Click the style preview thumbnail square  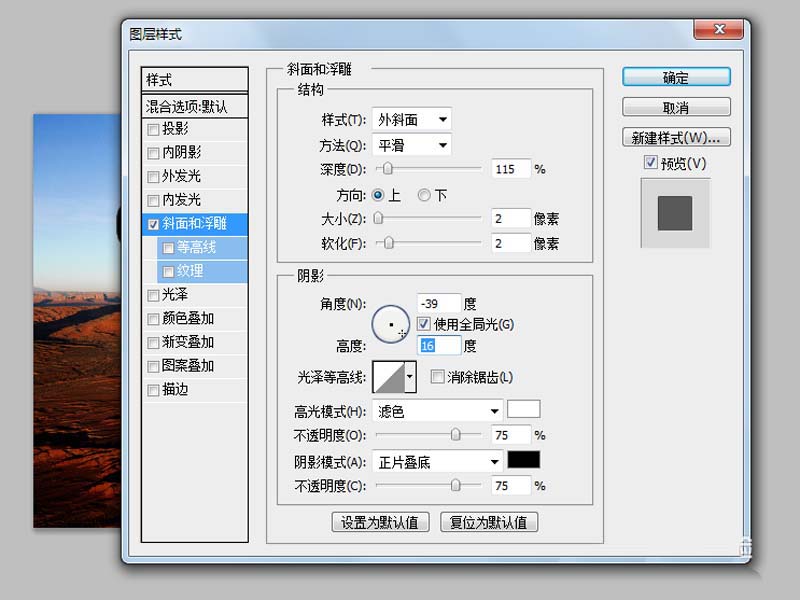coord(675,213)
